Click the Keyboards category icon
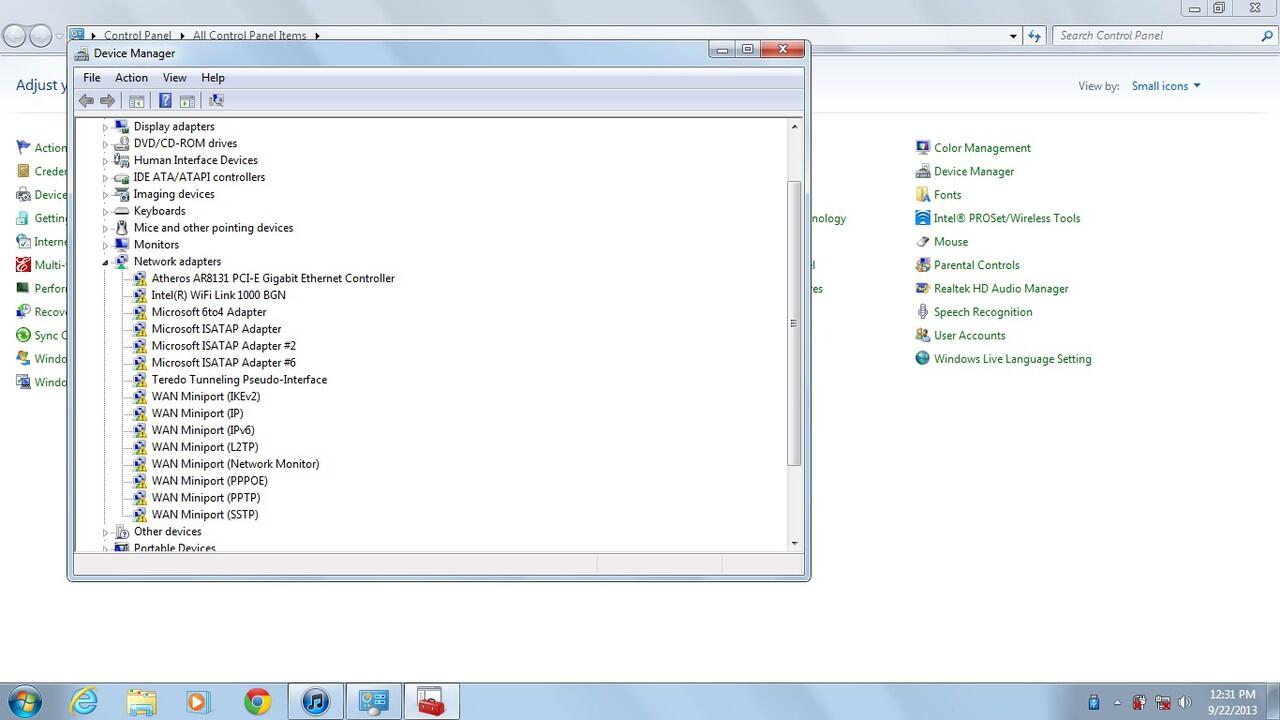1280x720 pixels. 121,212
